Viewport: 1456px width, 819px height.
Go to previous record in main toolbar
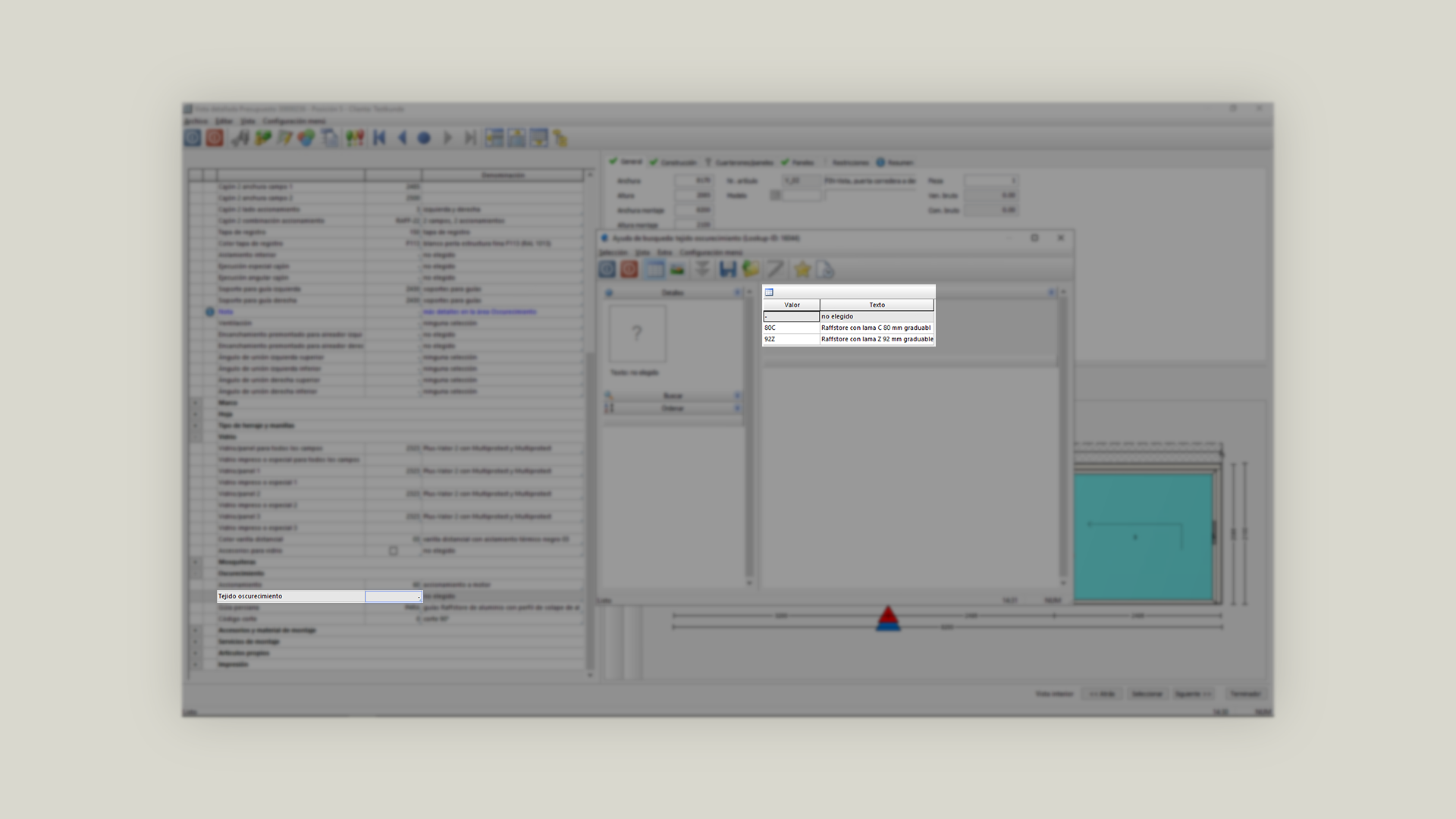click(x=402, y=138)
